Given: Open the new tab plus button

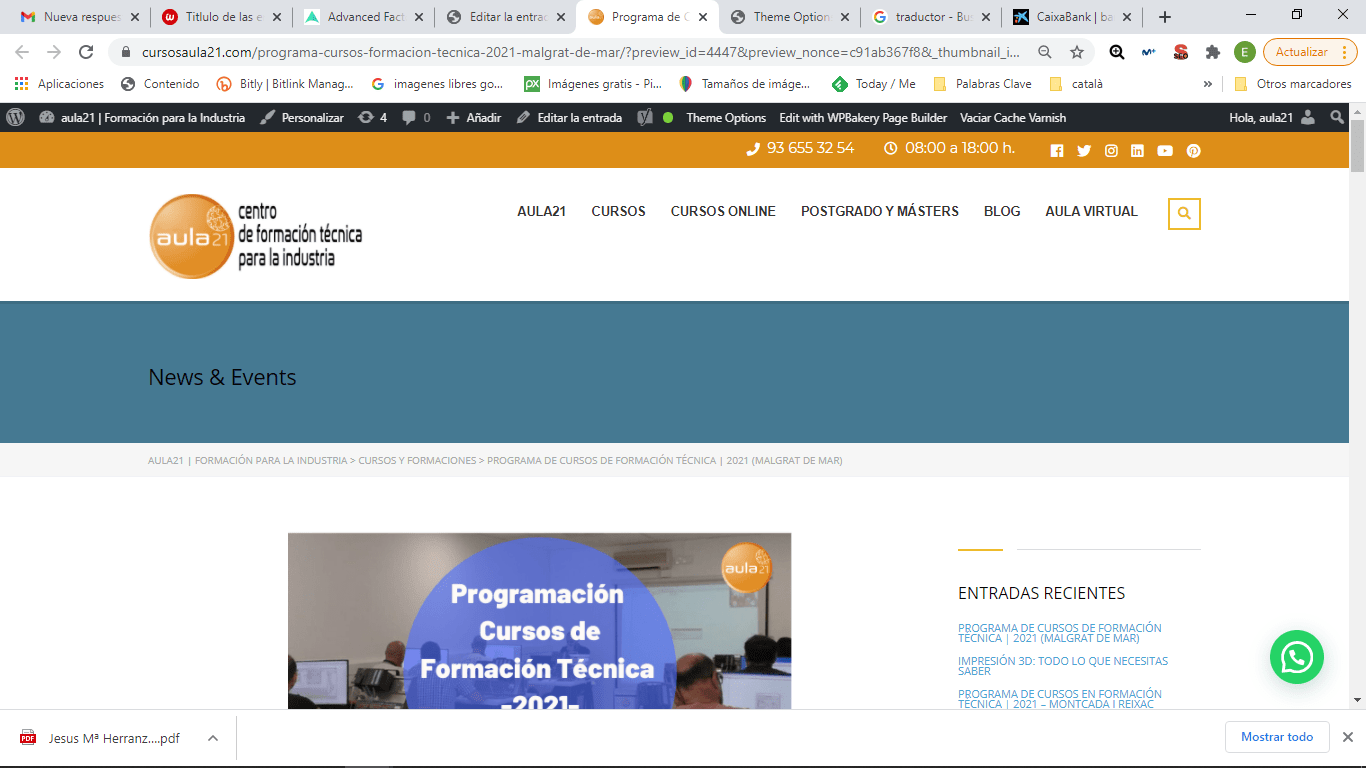Looking at the screenshot, I should coord(1165,17).
